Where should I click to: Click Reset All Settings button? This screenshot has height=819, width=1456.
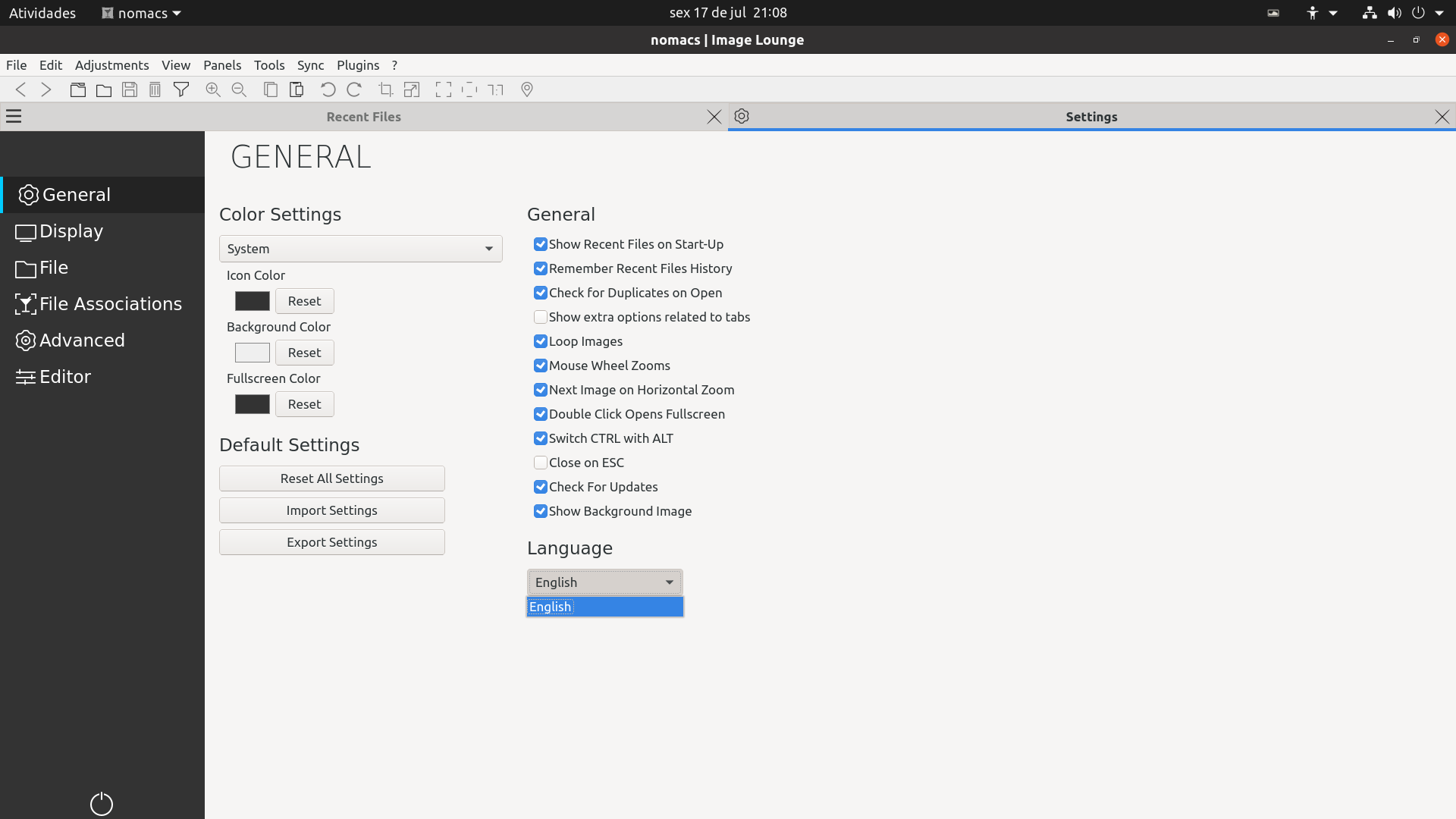pos(332,479)
